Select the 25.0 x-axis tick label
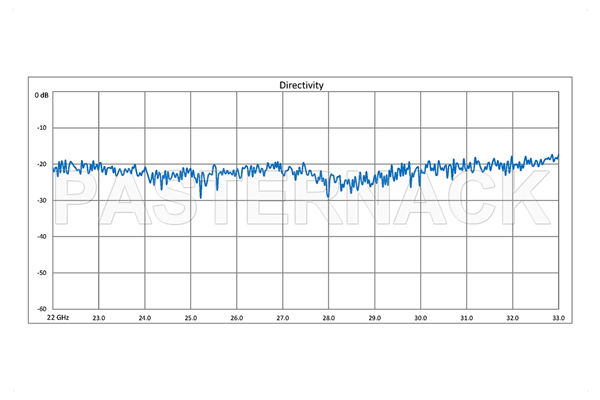Image resolution: width=600 pixels, height=400 pixels. 190,318
